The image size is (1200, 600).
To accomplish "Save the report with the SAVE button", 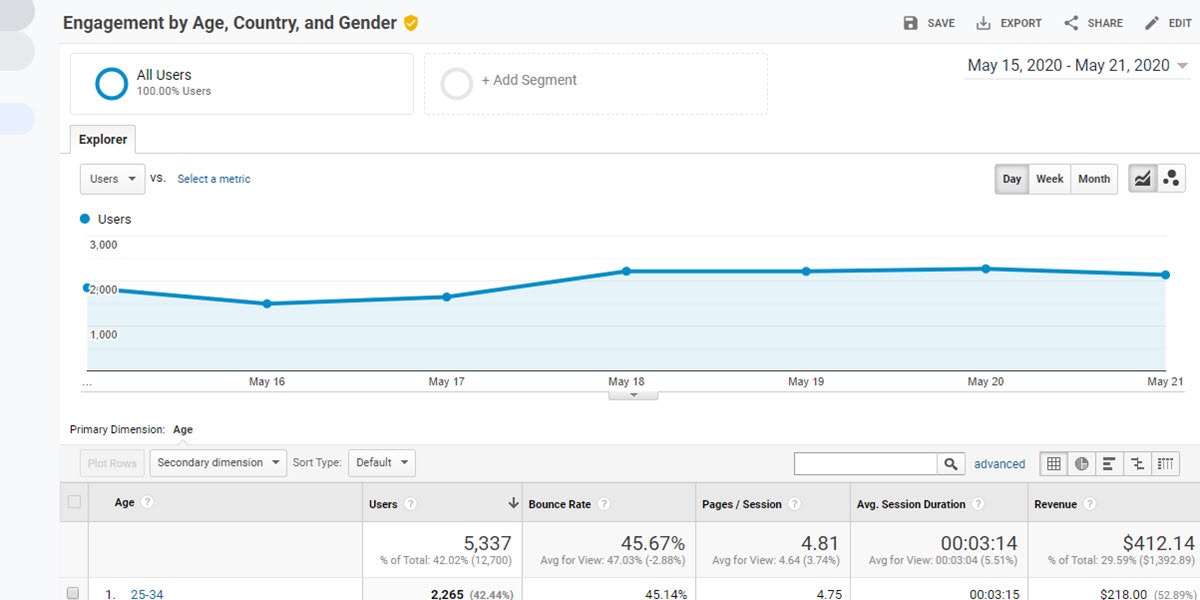I will click(x=929, y=23).
